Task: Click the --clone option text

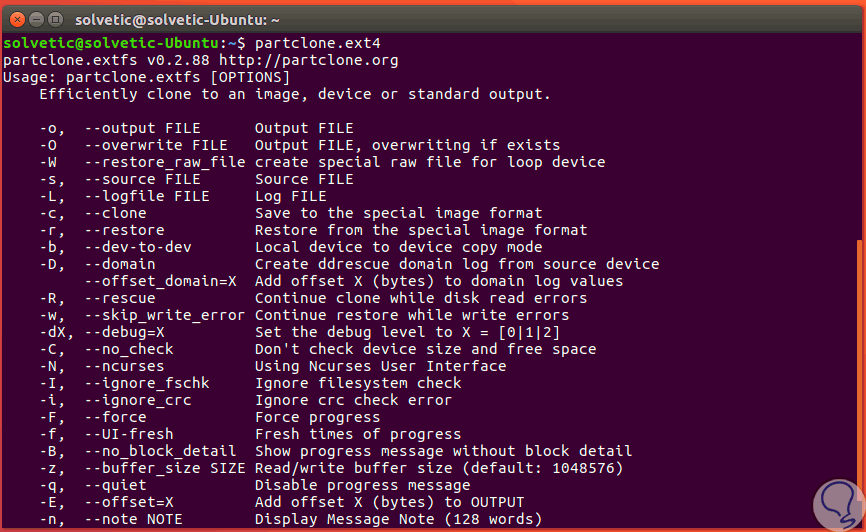Action: [x=115, y=213]
